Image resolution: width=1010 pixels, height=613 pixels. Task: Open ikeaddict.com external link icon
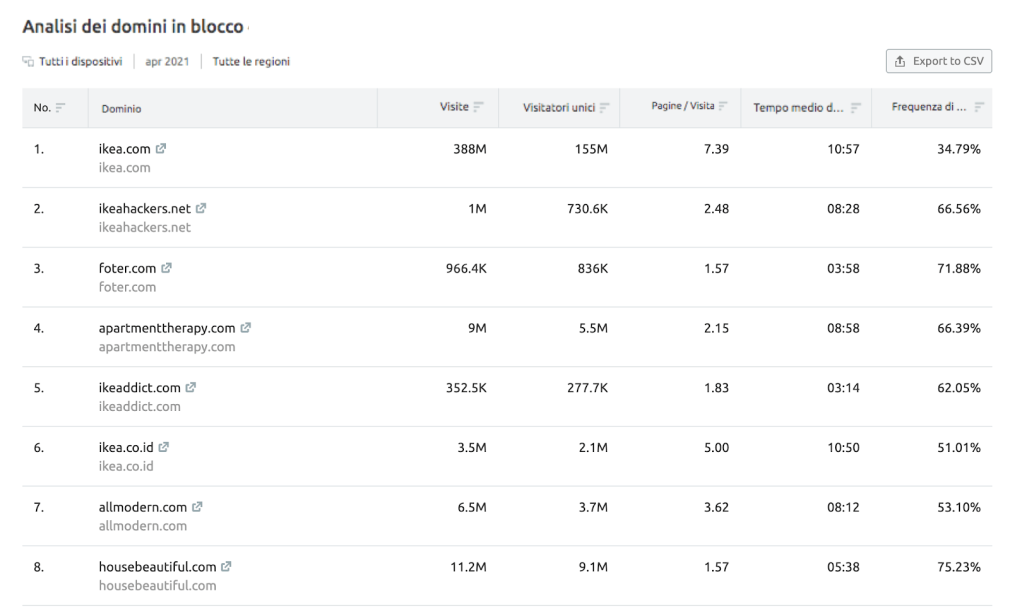pos(191,387)
